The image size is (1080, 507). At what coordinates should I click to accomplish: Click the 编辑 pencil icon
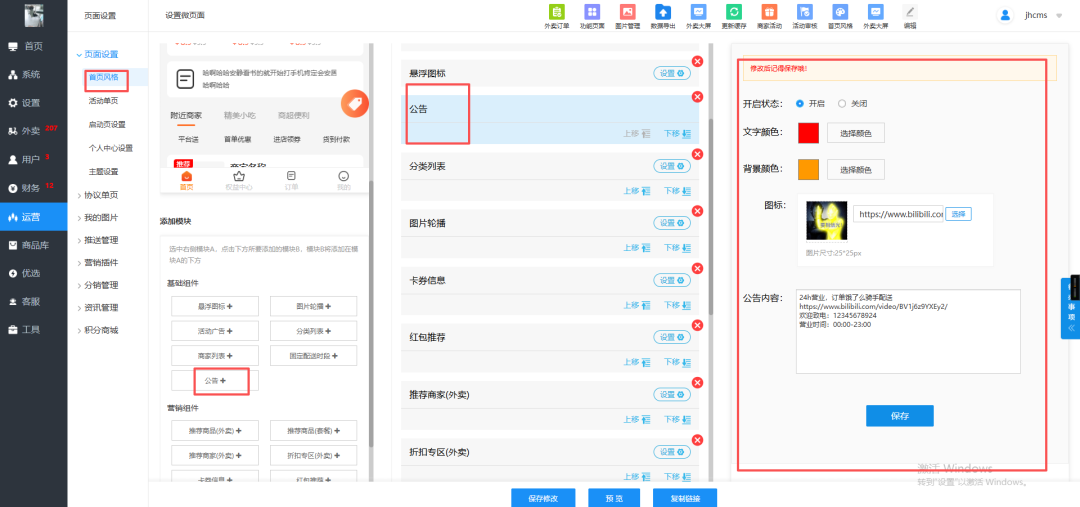pos(909,13)
